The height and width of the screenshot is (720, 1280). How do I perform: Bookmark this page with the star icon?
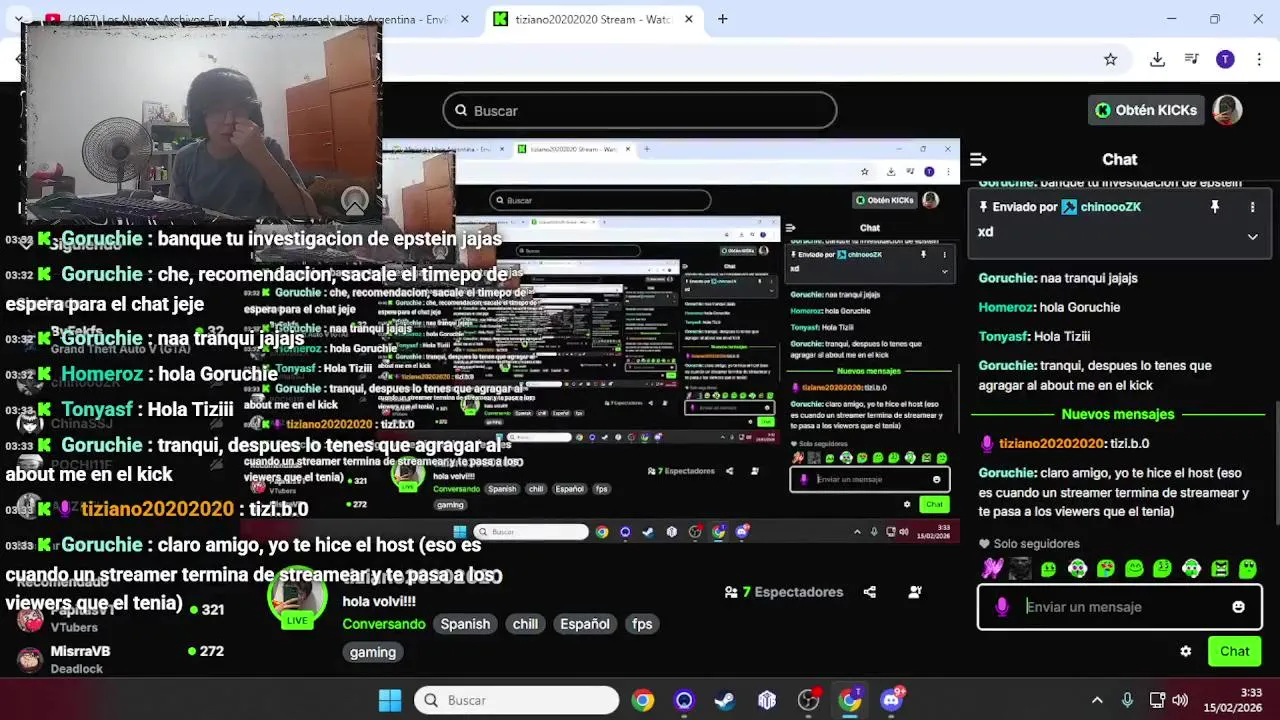point(1110,59)
